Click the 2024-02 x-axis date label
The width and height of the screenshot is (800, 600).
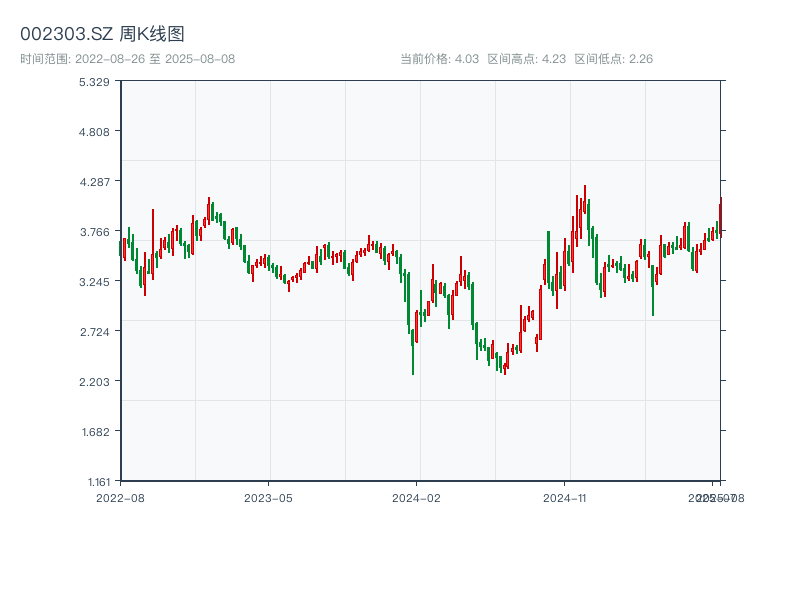[x=417, y=497]
